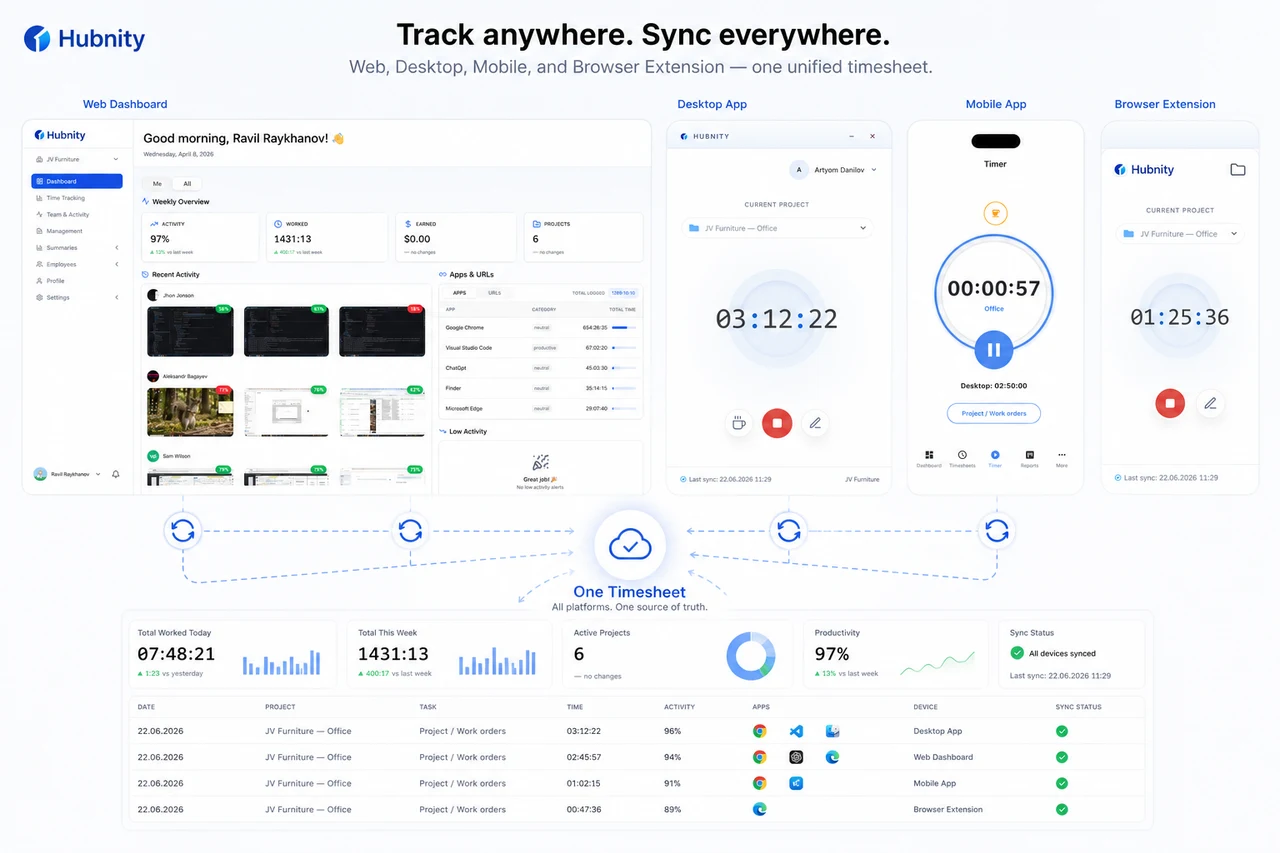Click the ChatGPT icon in the Web Dashboard row
This screenshot has width=1280, height=853.
pos(796,757)
